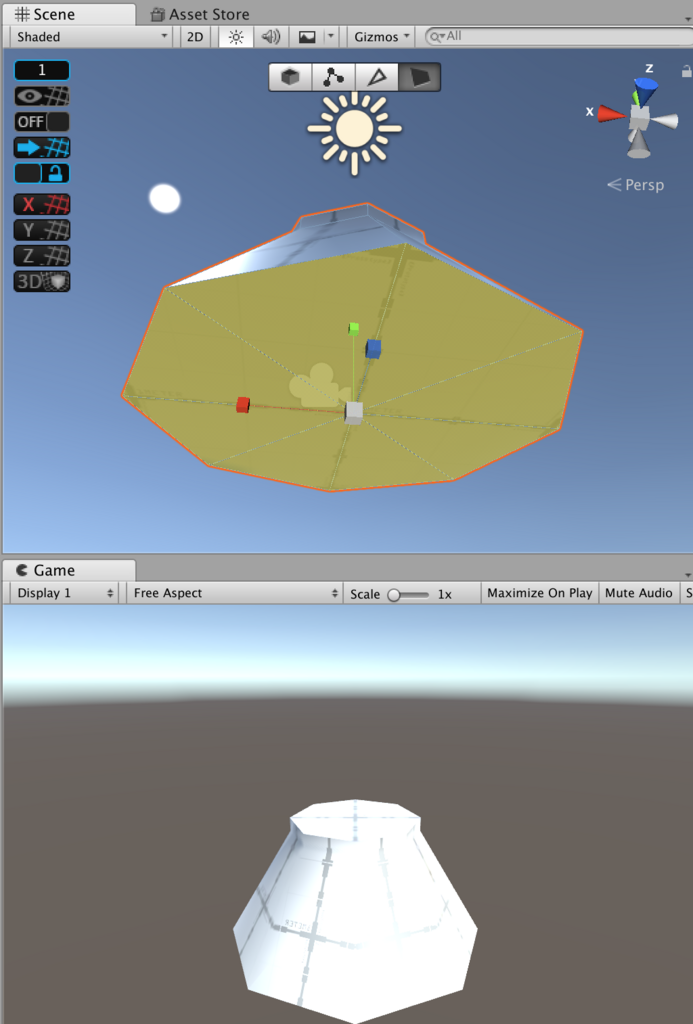Click the white mesh in Game view

tap(355, 910)
